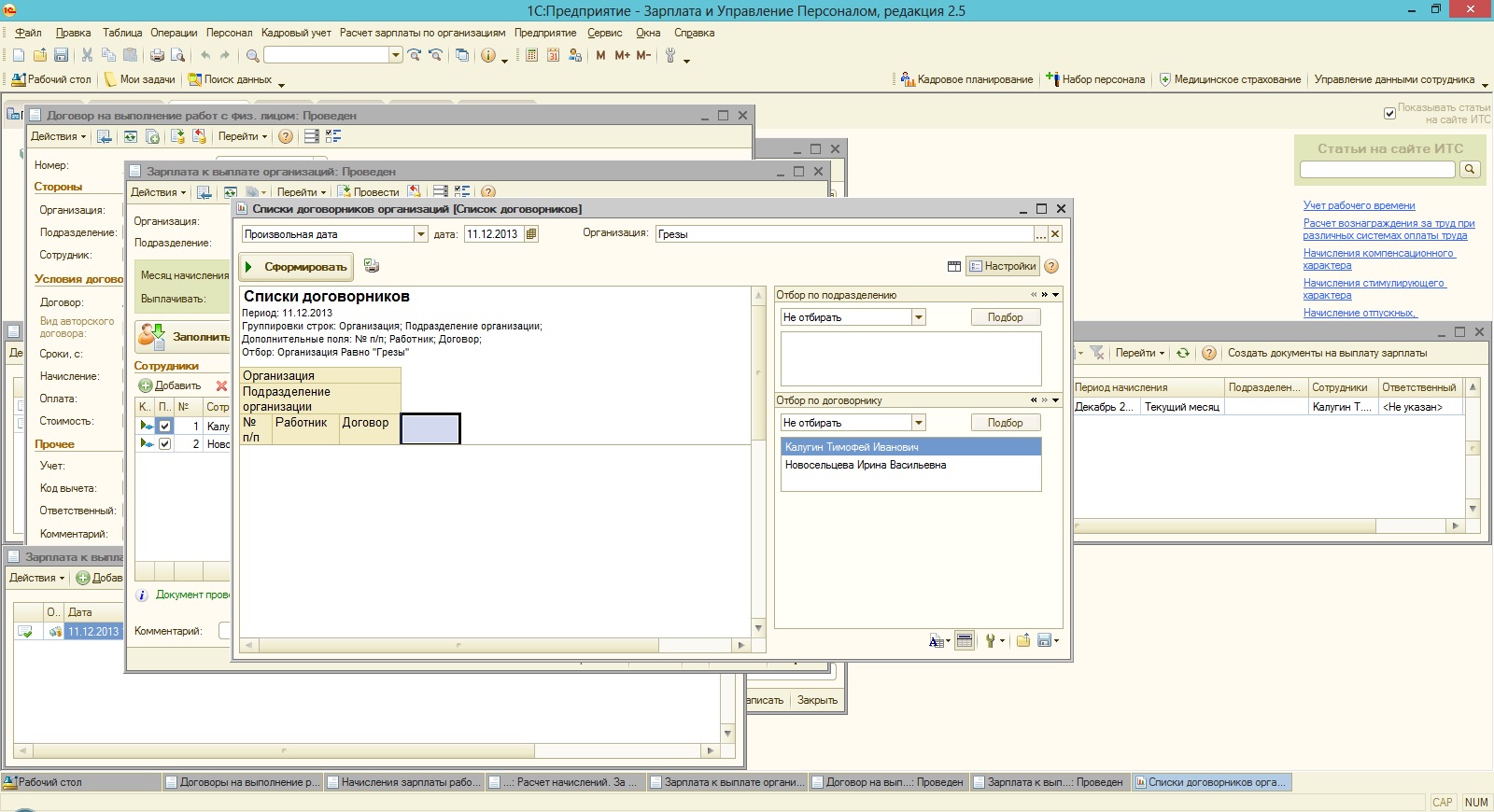Viewport: 1494px width, 812px height.
Task: Open report Настройки
Action: pos(1002,267)
